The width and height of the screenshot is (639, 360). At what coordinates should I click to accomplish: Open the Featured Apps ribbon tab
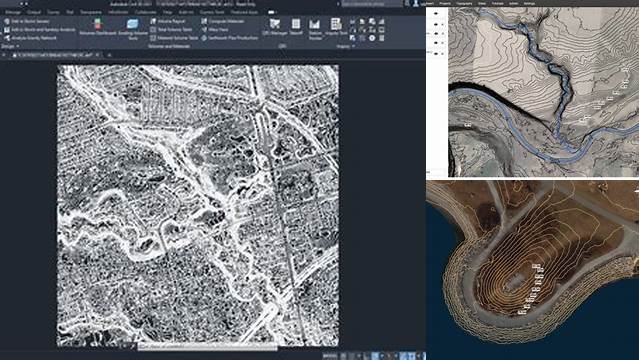(x=245, y=12)
